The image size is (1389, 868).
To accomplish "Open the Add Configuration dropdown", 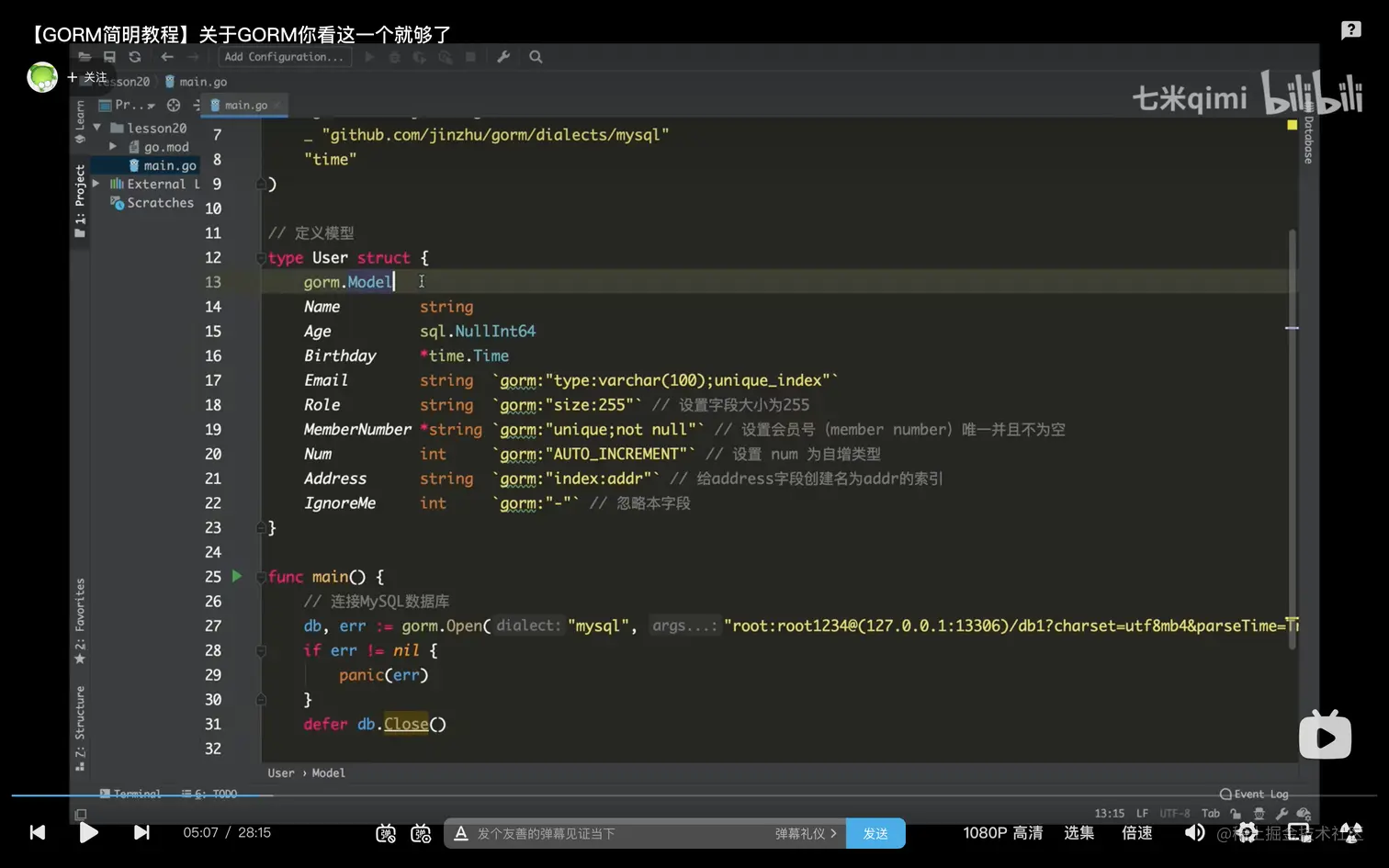I will click(x=284, y=57).
